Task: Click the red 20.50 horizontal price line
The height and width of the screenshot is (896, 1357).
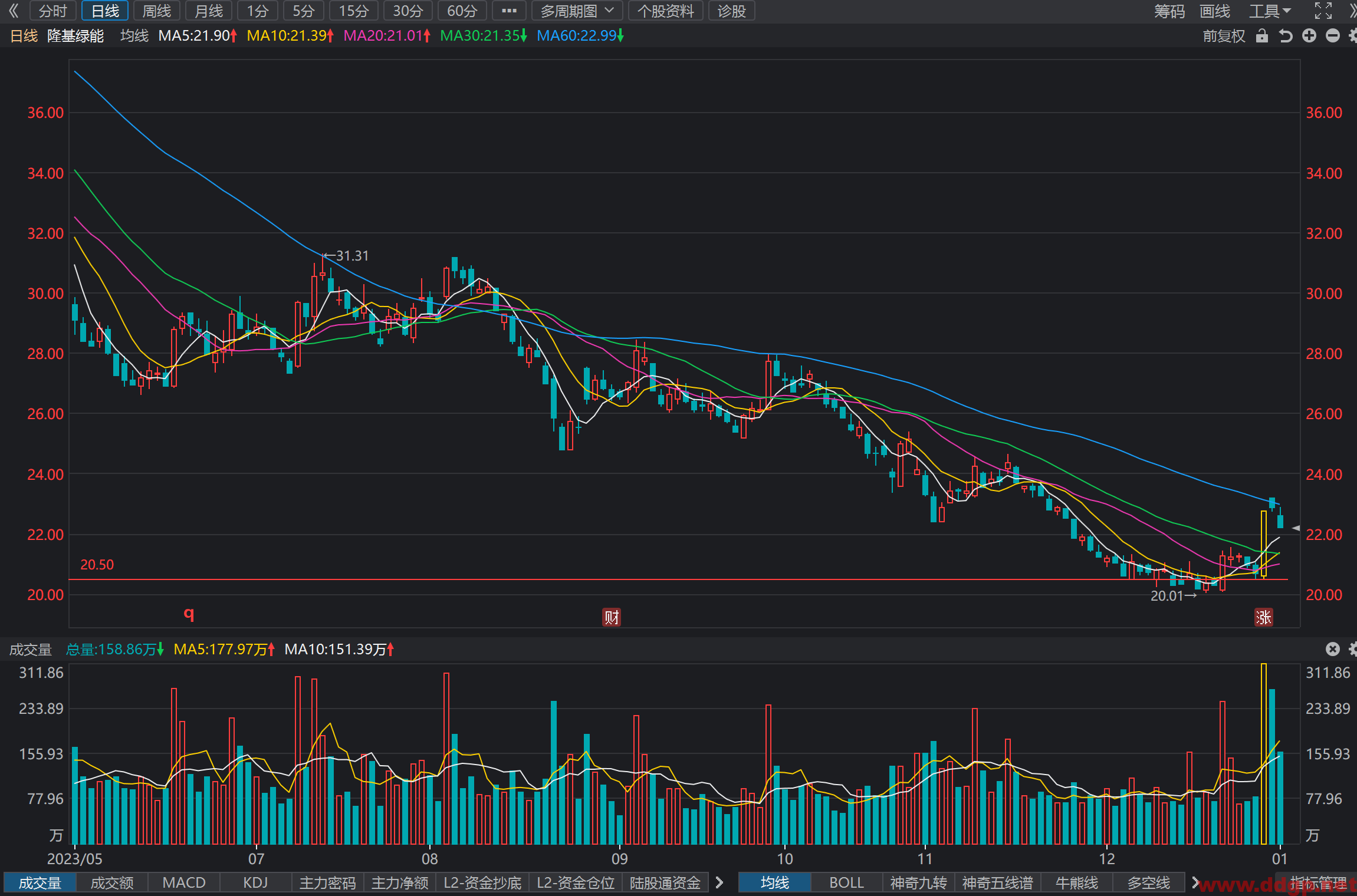Action: point(678,579)
